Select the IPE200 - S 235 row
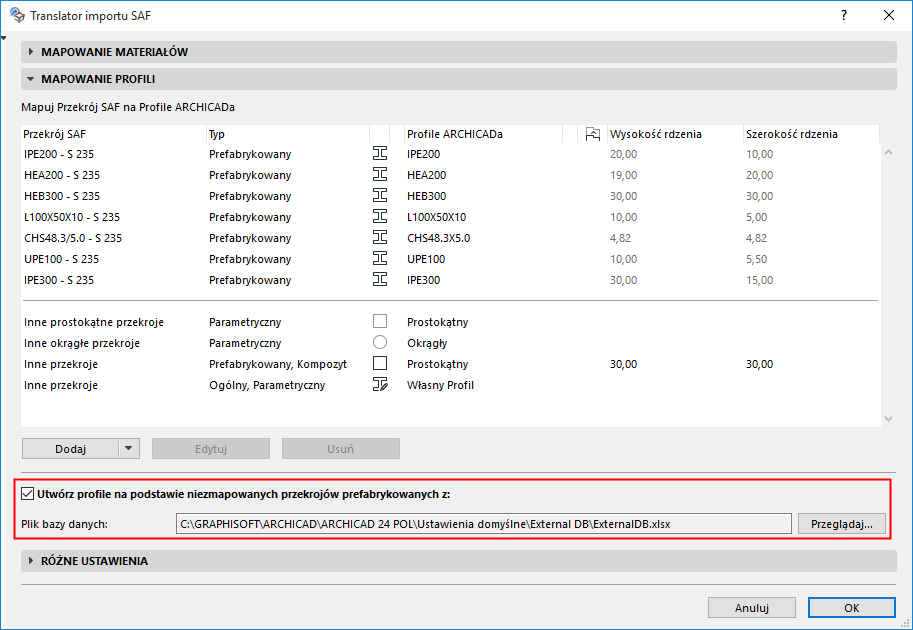 tap(450, 154)
